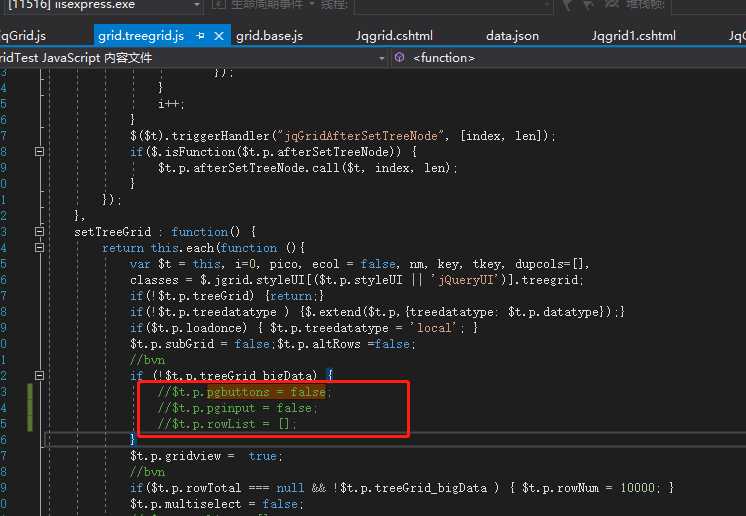Screen dimensions: 746x516
Task: Click the commented pginput line
Action: (x=237, y=408)
